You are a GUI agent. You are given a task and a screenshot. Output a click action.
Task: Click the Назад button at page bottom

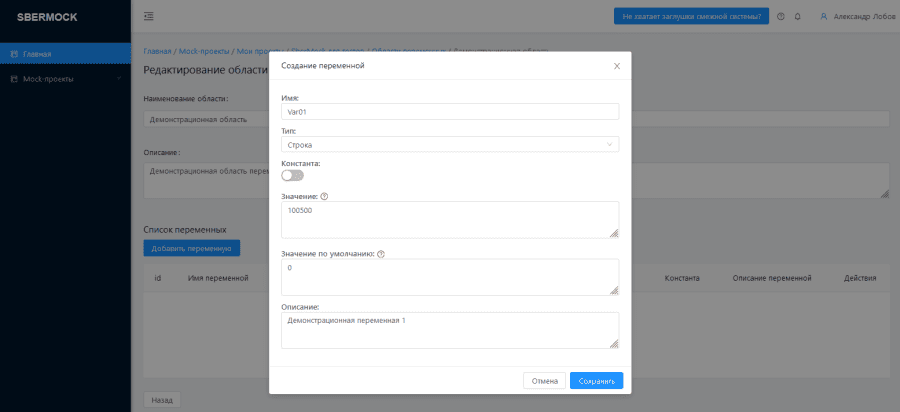(x=162, y=399)
